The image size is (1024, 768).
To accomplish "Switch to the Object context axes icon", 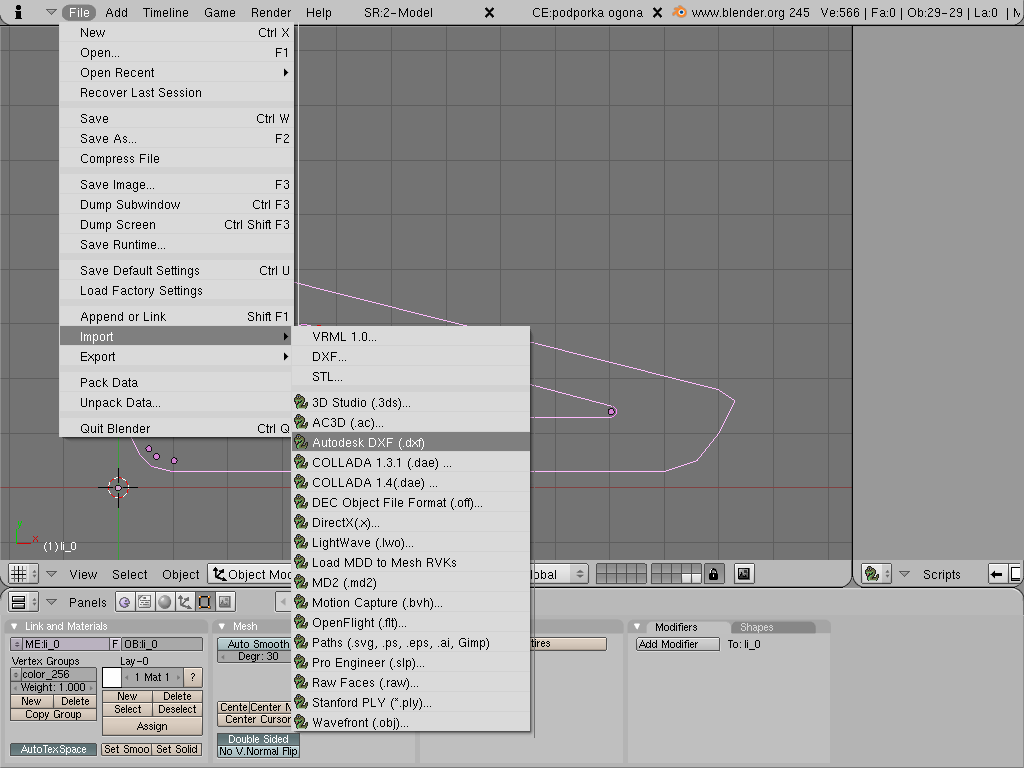I will tap(185, 602).
